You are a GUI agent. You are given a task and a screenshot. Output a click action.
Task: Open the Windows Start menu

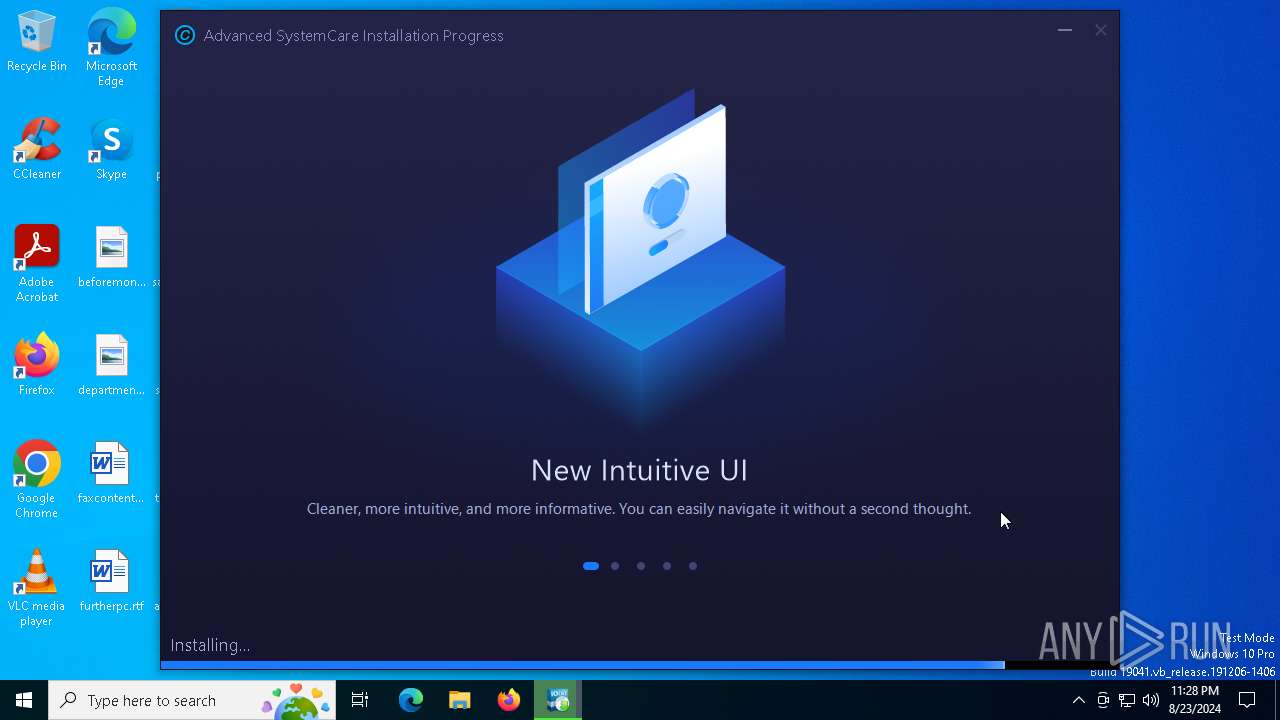24,700
